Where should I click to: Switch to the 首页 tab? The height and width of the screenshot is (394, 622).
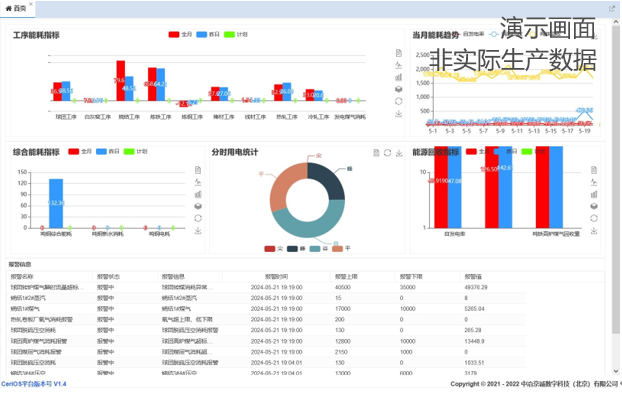[16, 8]
